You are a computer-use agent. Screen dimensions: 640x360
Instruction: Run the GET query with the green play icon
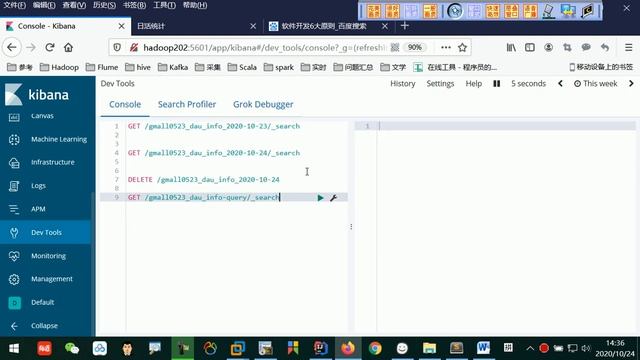(320, 198)
